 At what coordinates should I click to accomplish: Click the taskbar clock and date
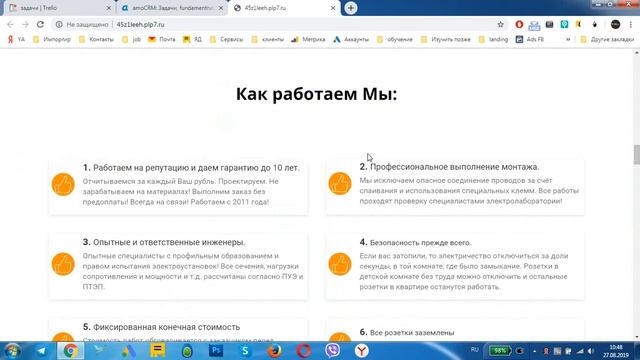pos(616,351)
